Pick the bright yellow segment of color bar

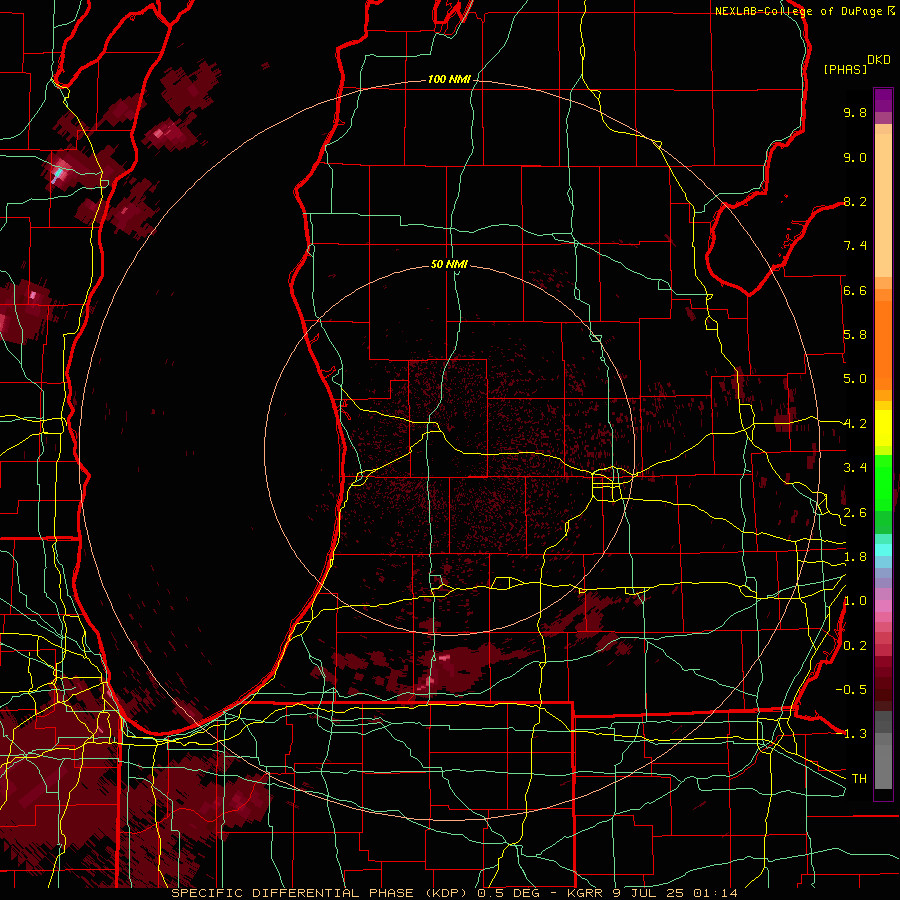click(x=883, y=428)
